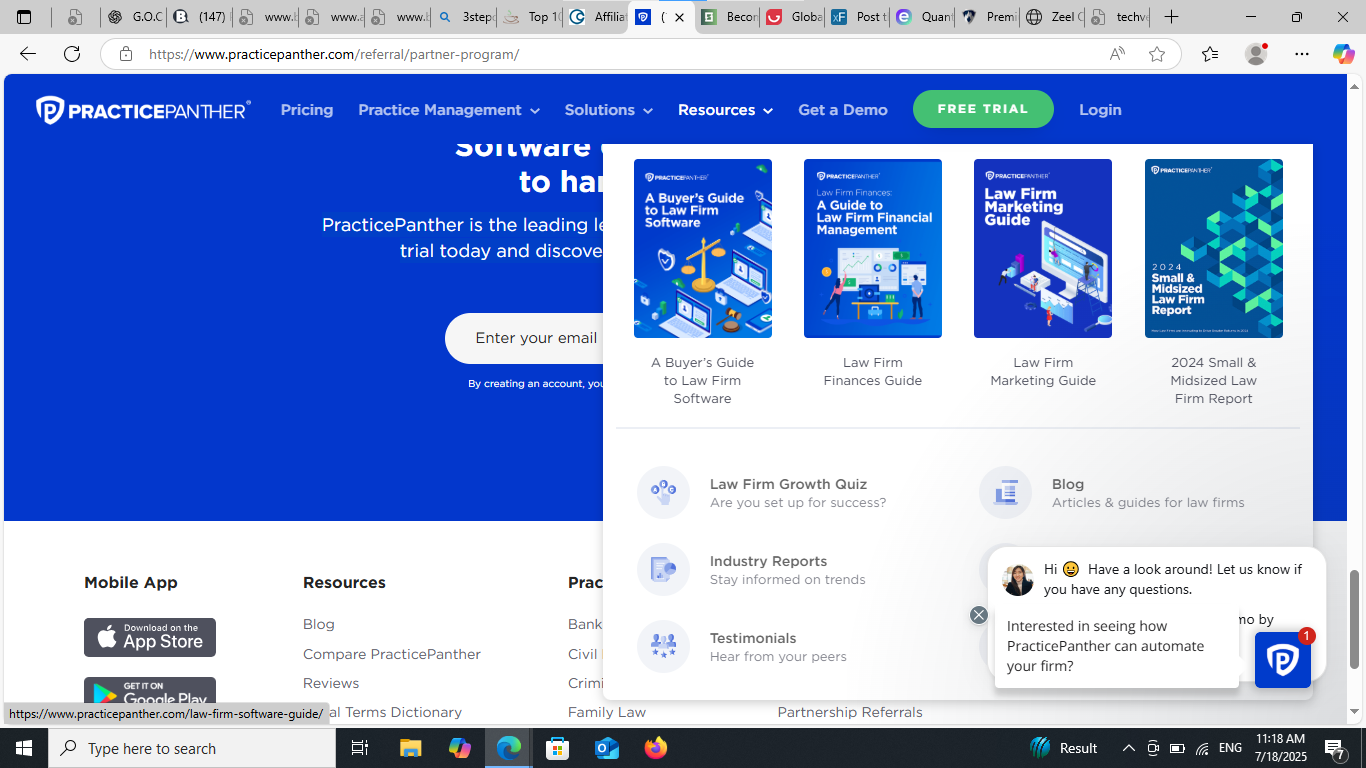This screenshot has height=768, width=1366.
Task: Open the notification center icon
Action: pos(1334,748)
